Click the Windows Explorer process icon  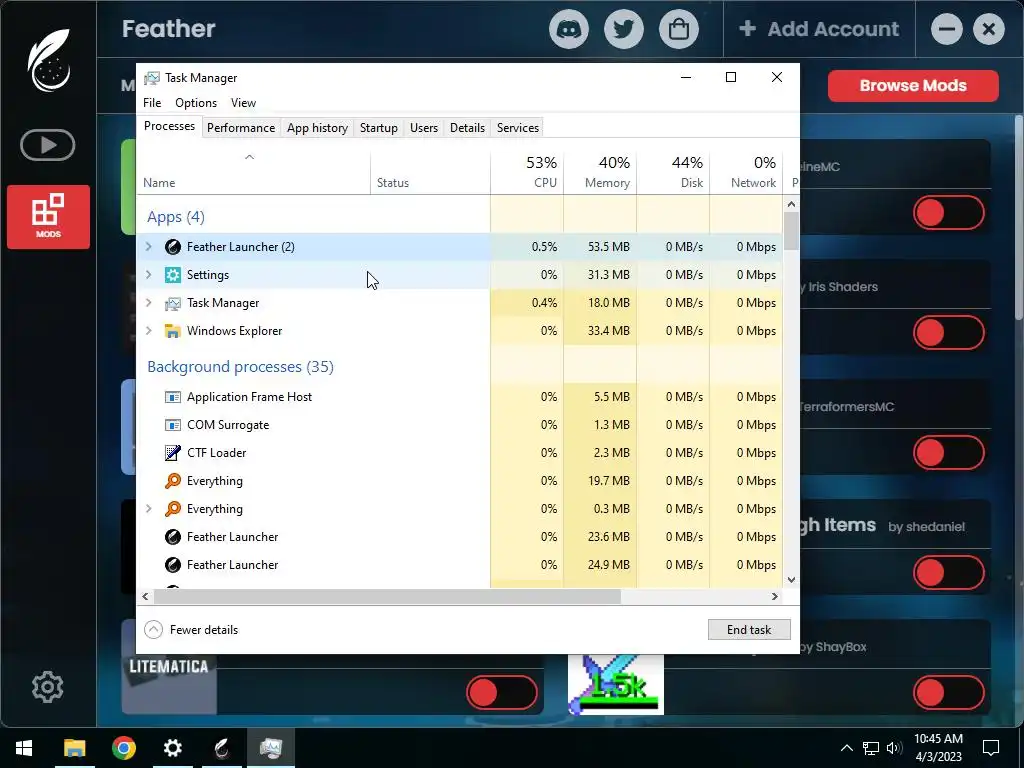pos(172,331)
